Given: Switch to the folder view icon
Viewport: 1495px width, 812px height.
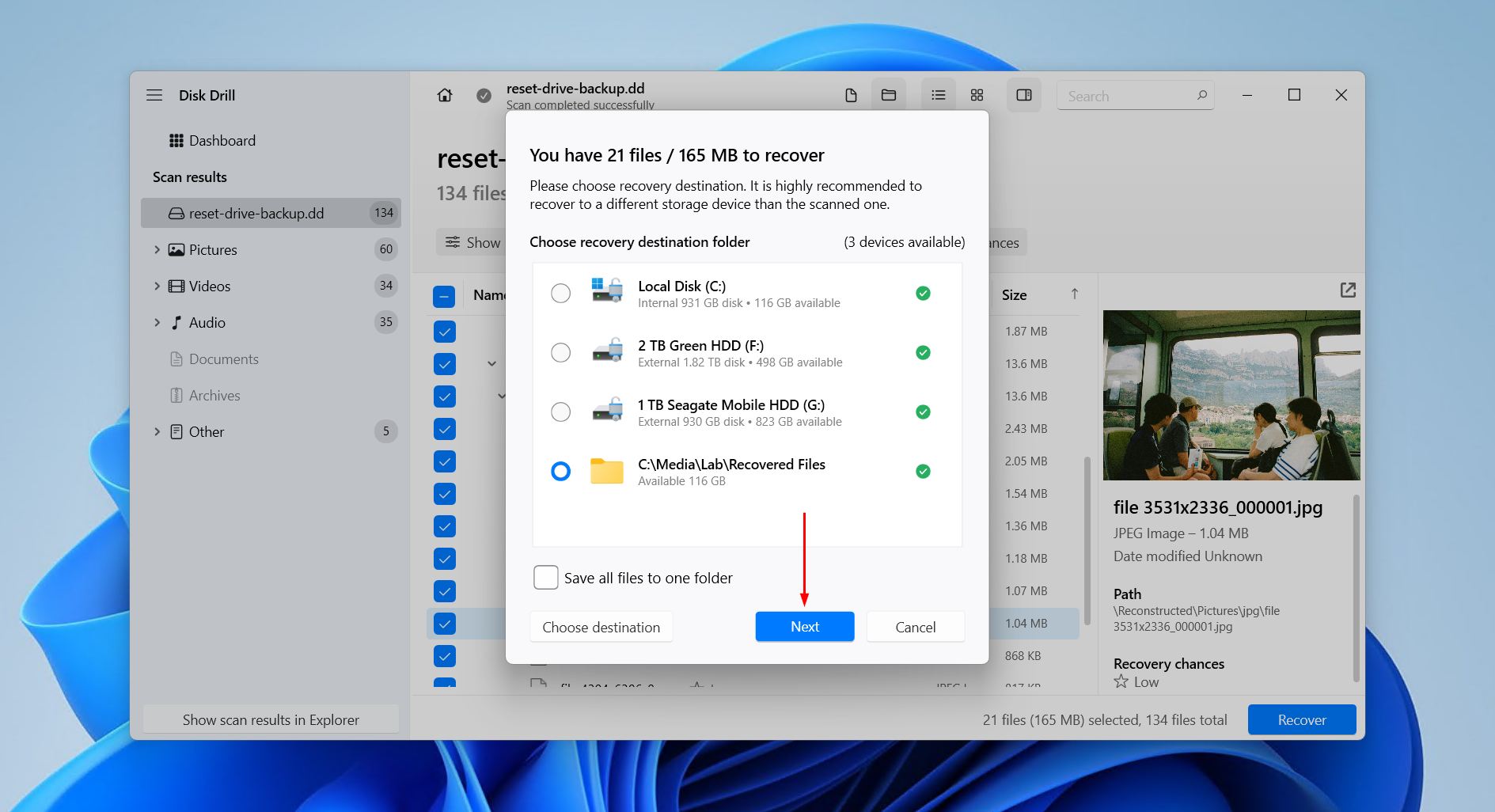Looking at the screenshot, I should coord(889,96).
